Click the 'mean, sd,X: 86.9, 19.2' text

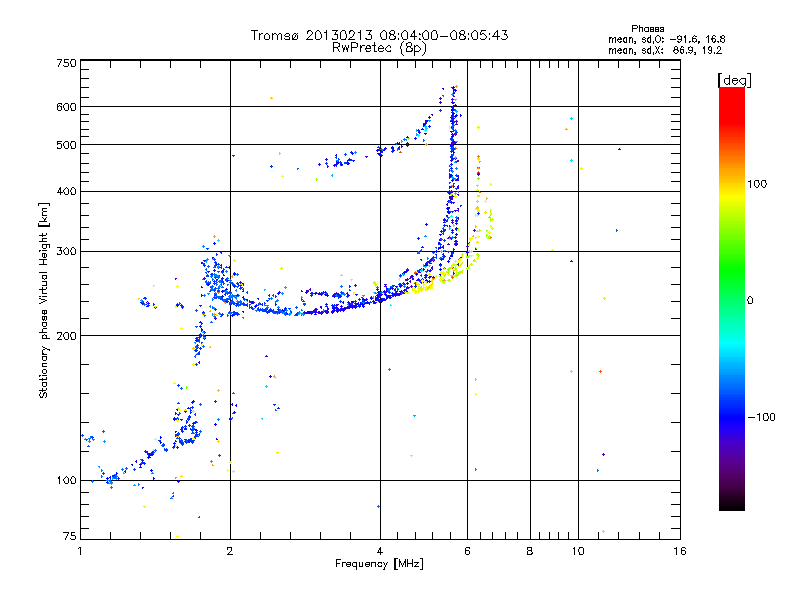[665, 50]
